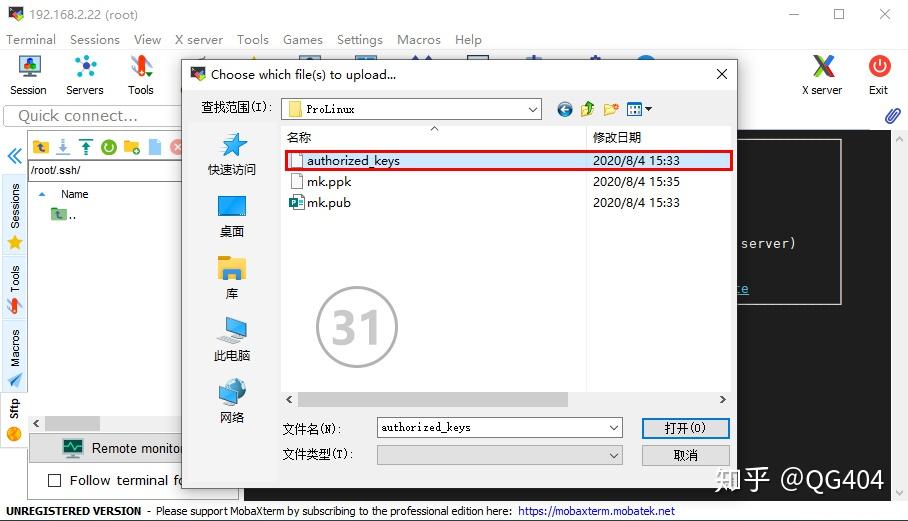908x521 pixels.
Task: Select the mk.ppk file
Action: pyautogui.click(x=328, y=182)
